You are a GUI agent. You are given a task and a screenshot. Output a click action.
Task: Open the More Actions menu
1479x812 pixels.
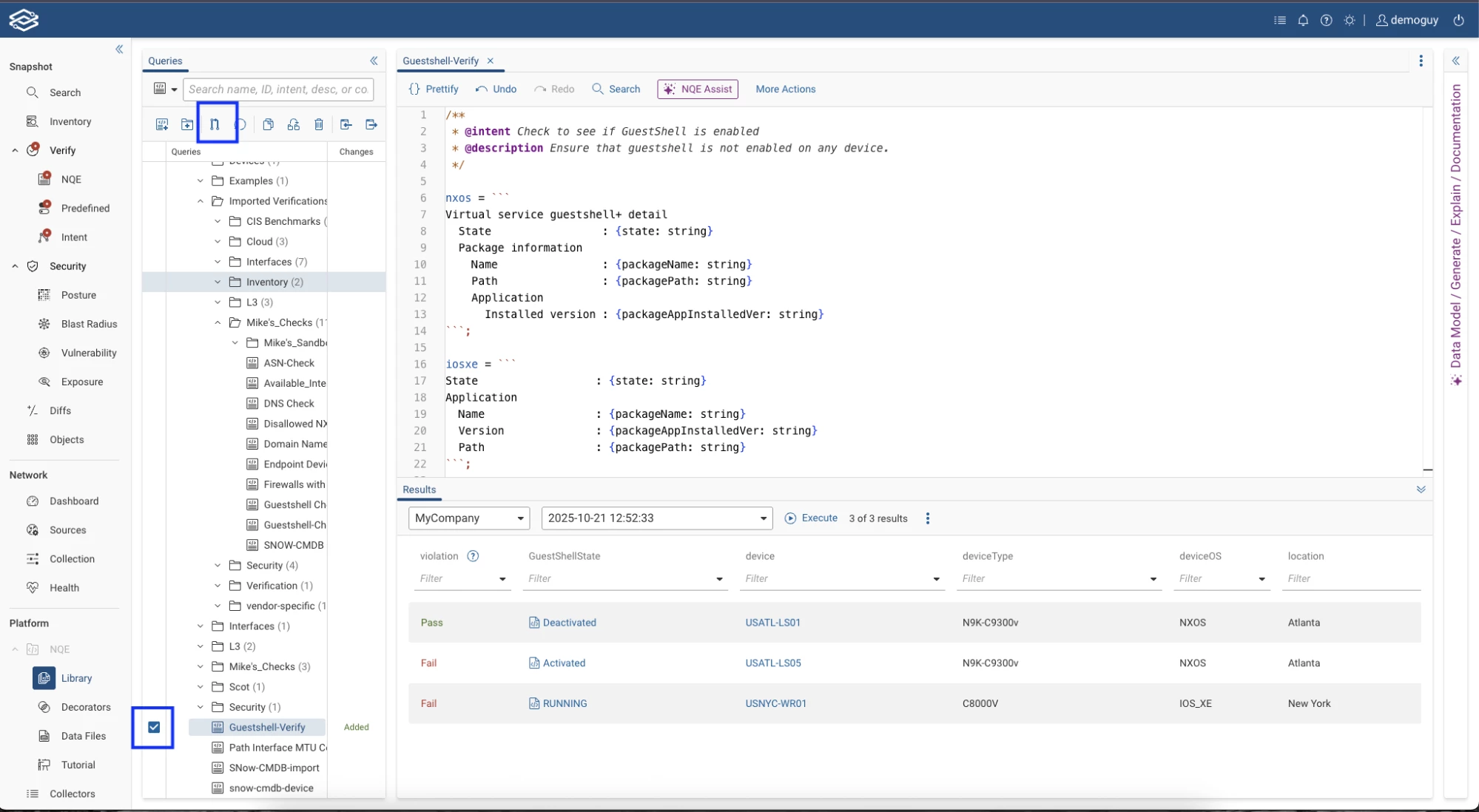click(x=785, y=89)
